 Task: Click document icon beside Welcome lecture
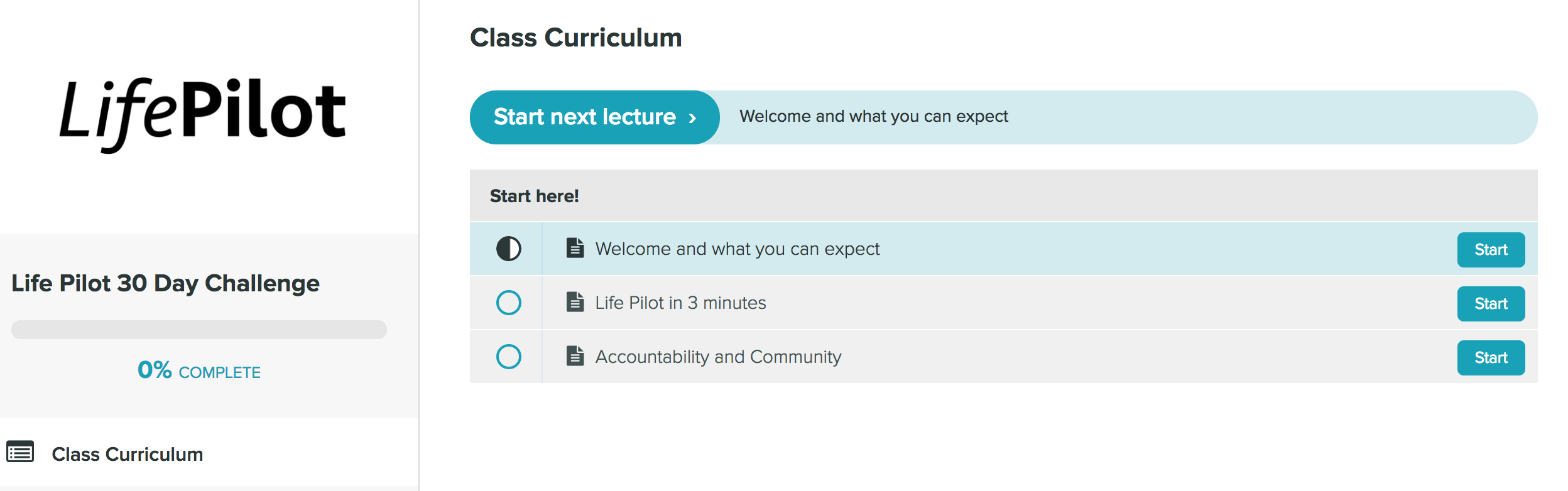pos(575,248)
